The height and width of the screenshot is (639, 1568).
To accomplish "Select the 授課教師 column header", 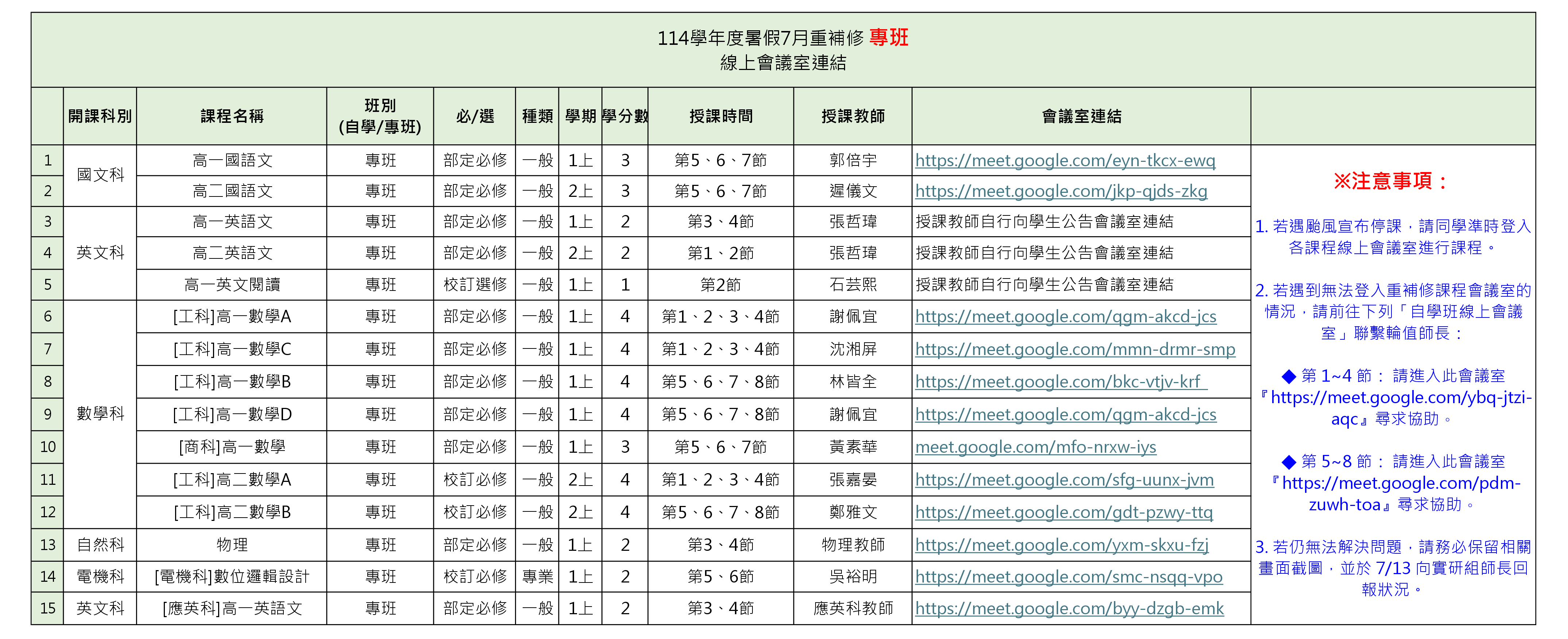I will pyautogui.click(x=853, y=116).
